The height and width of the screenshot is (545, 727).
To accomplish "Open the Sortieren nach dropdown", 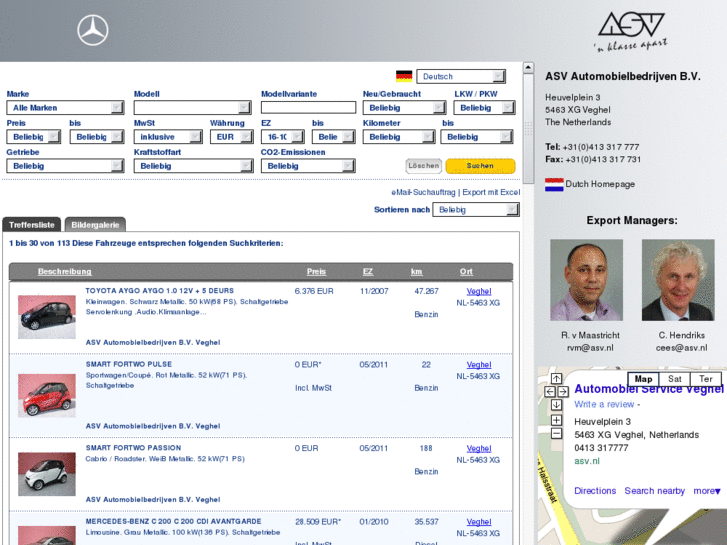I will coord(476,210).
